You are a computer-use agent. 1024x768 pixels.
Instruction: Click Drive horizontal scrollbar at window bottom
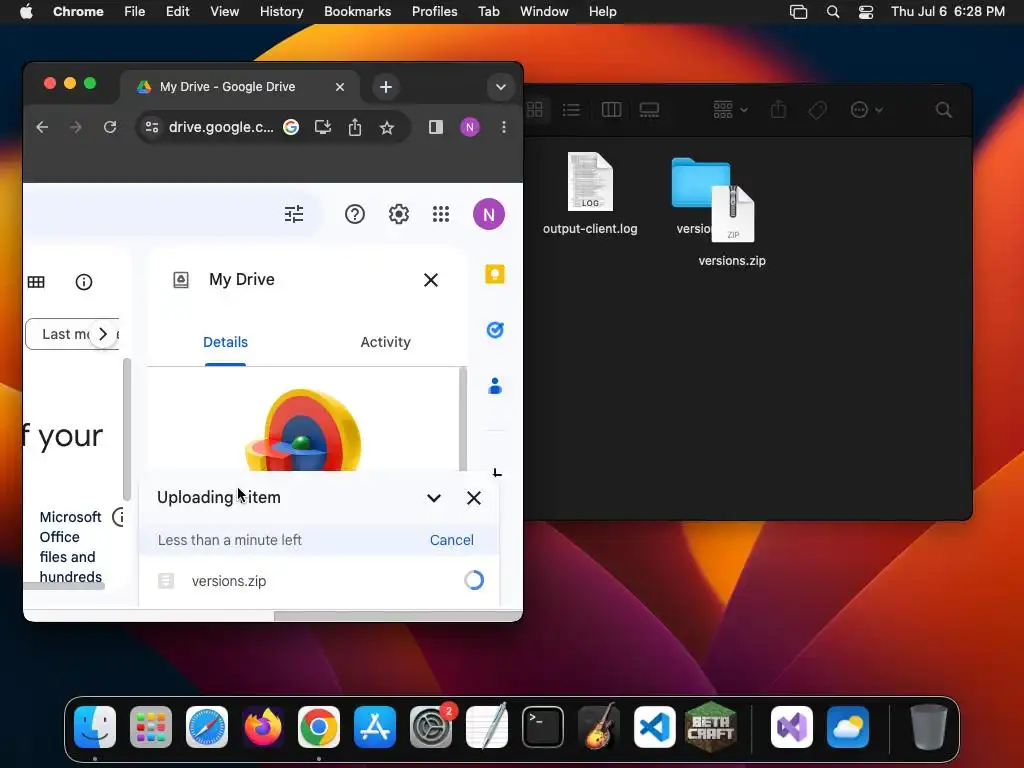coord(397,616)
